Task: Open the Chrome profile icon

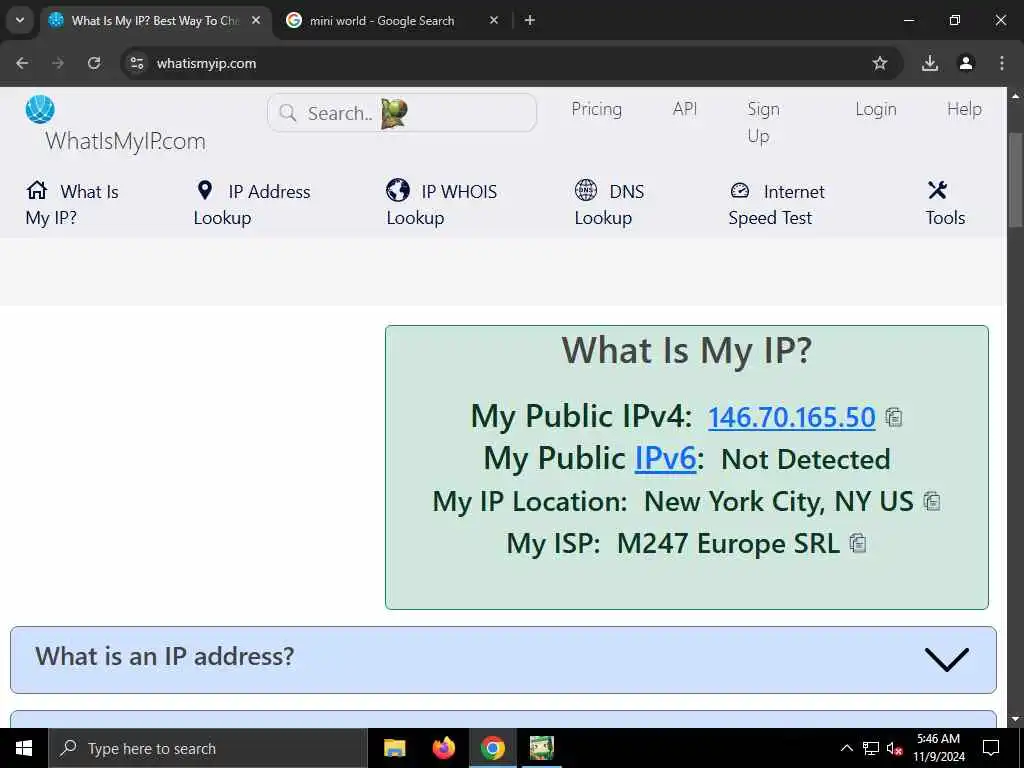Action: [966, 63]
